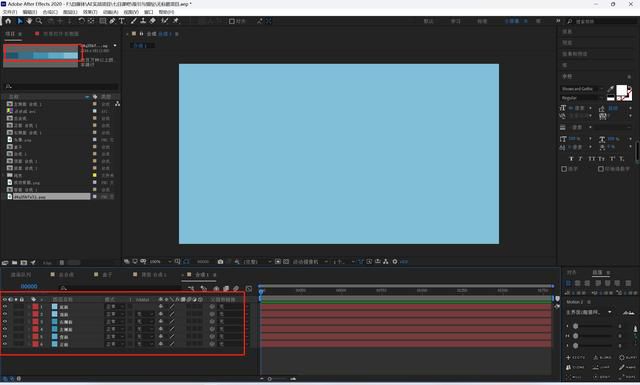The width and height of the screenshot is (640, 385).
Task: Select the Rectangle shape tool
Action: point(102,21)
